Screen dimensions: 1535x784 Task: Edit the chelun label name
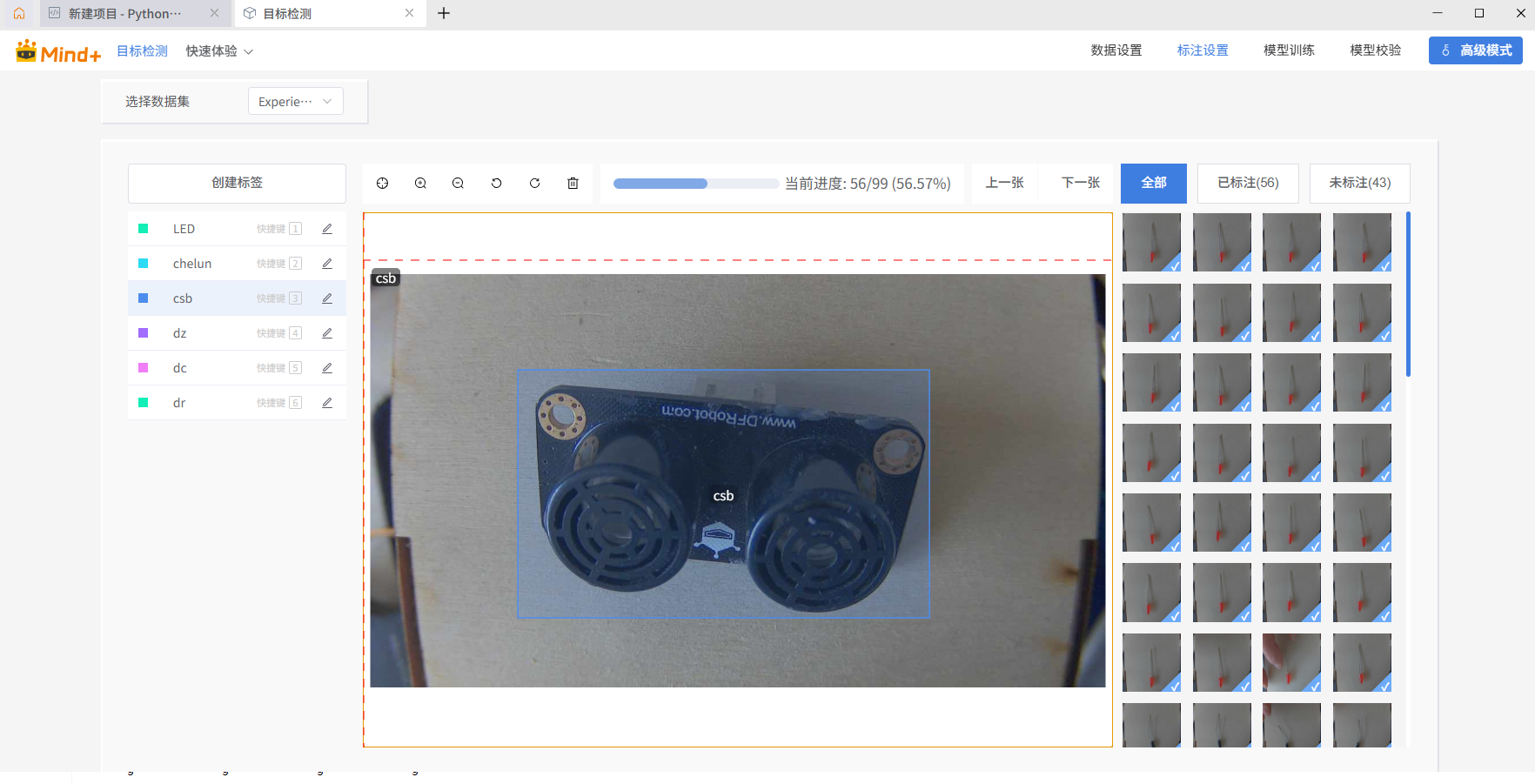(326, 263)
